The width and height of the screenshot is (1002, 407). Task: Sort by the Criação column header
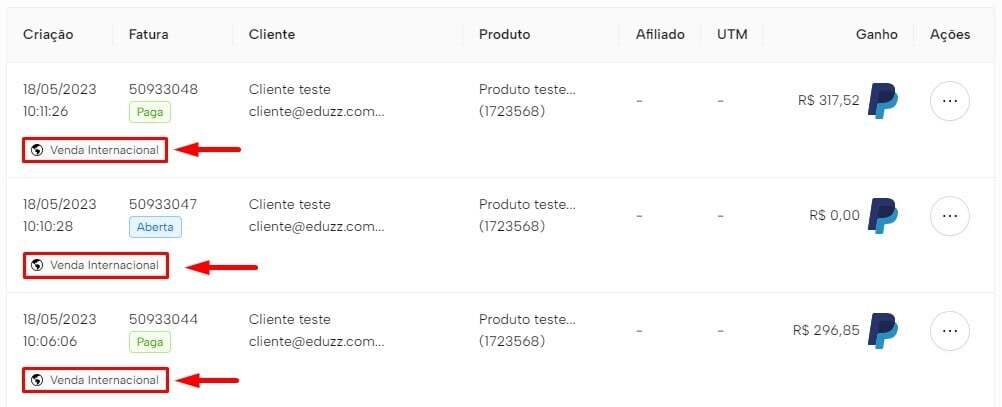[x=48, y=35]
